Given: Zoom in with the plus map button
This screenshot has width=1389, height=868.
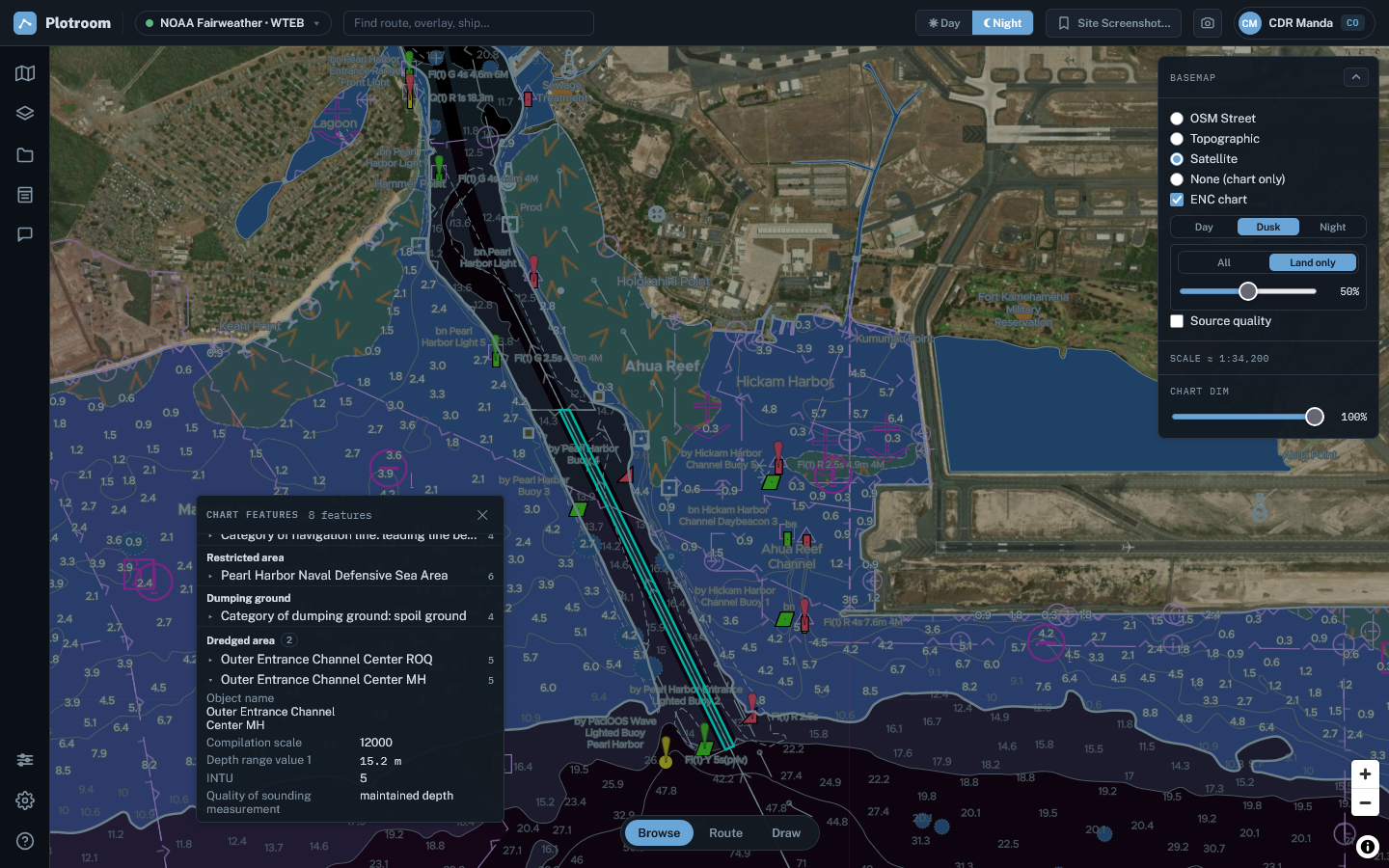Looking at the screenshot, I should (x=1365, y=774).
